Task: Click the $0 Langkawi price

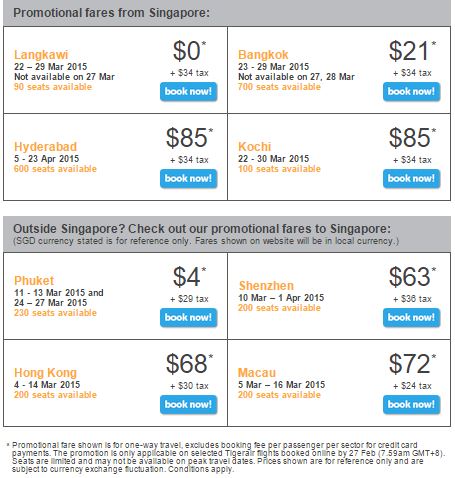Action: pyautogui.click(x=189, y=51)
